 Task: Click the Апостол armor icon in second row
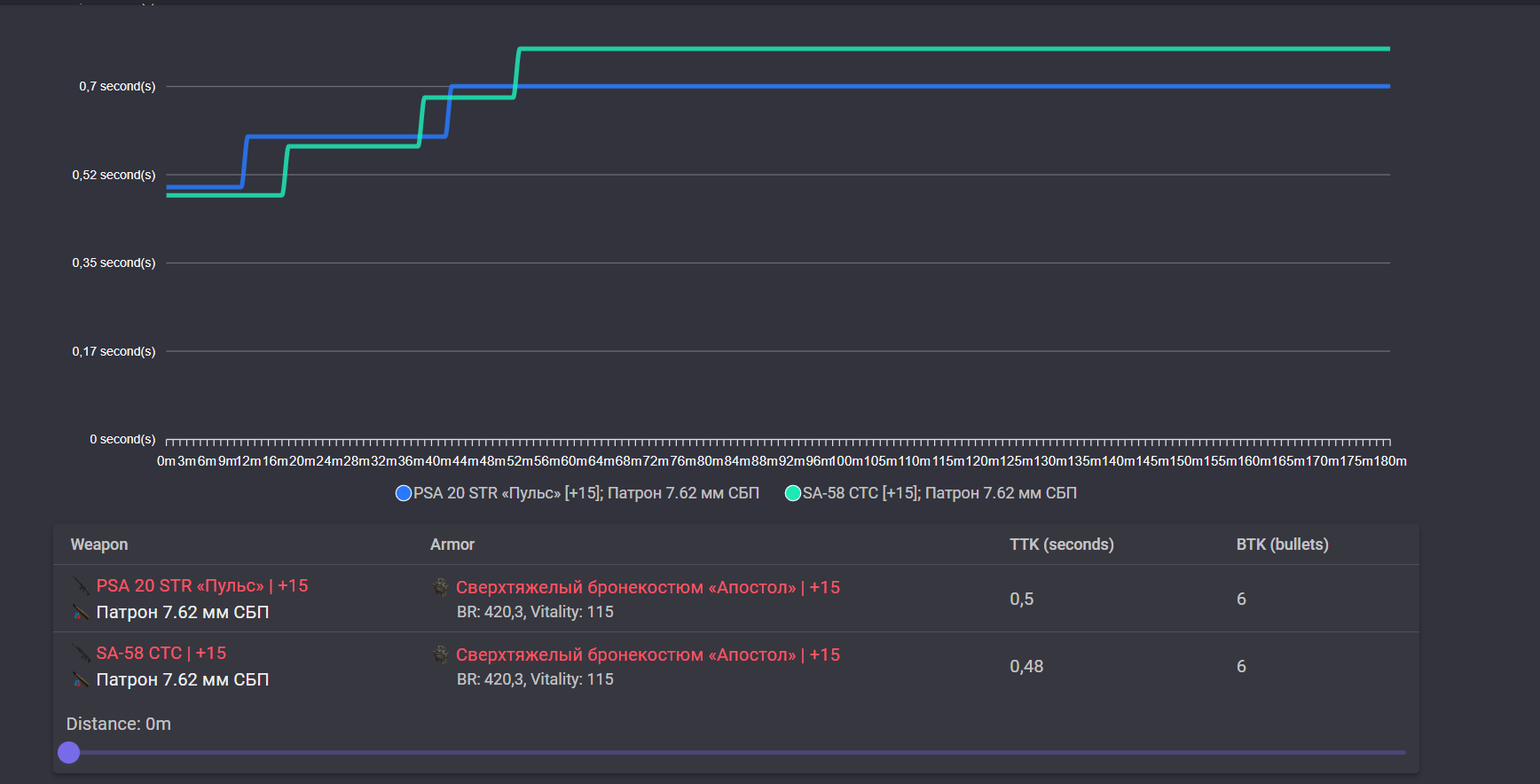[x=440, y=655]
